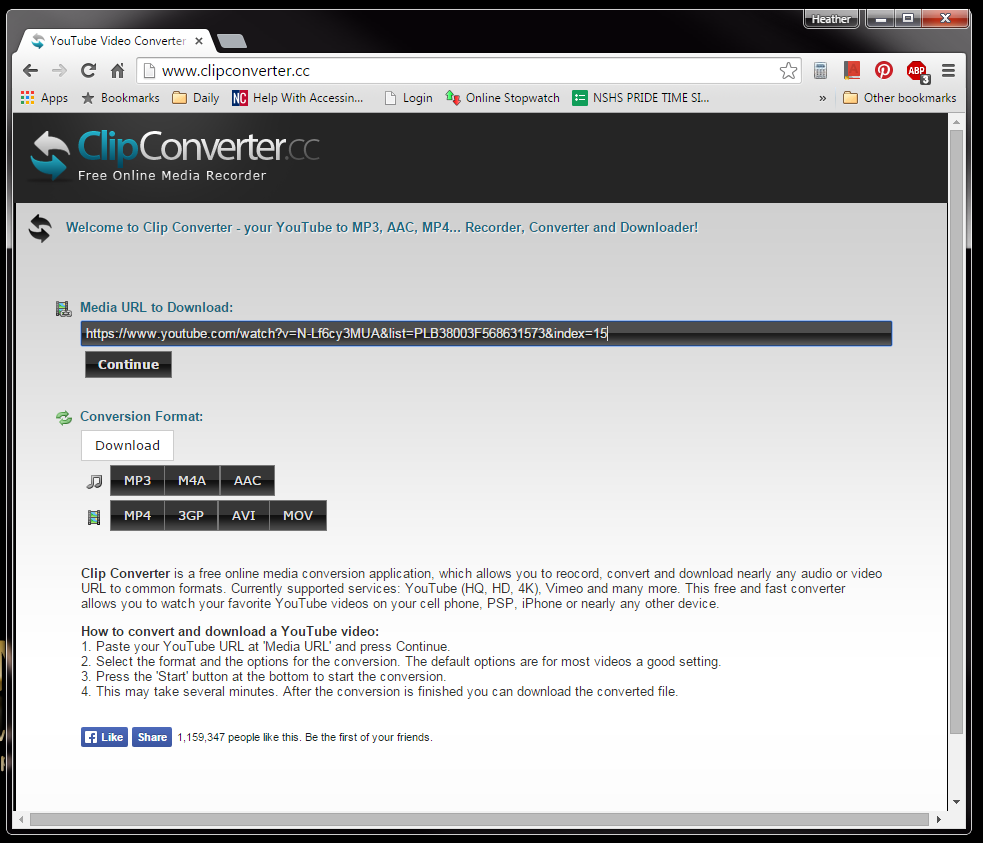Viewport: 983px width, 843px height.
Task: Open the Daily bookmarks folder
Action: tap(196, 98)
